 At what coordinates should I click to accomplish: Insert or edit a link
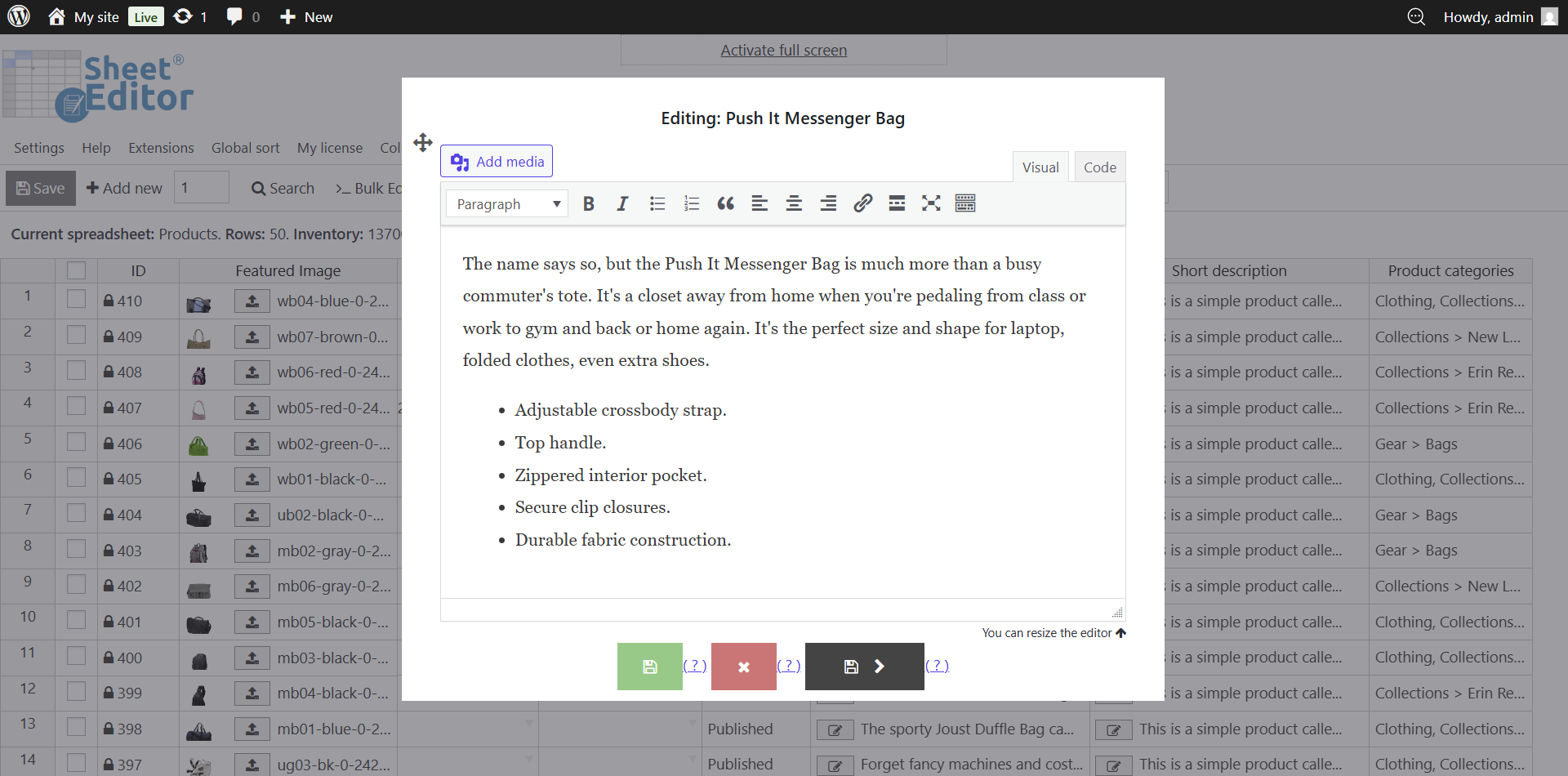pyautogui.click(x=862, y=203)
